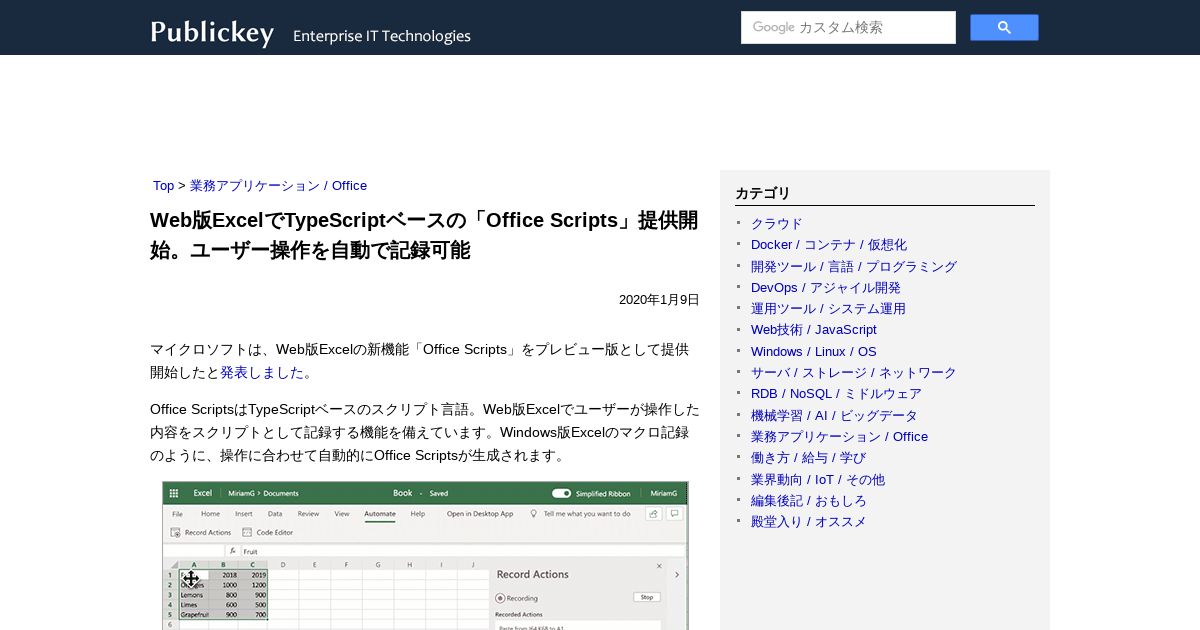Open Windows / Linux / OS category
Image resolution: width=1200 pixels, height=630 pixels.
click(813, 352)
